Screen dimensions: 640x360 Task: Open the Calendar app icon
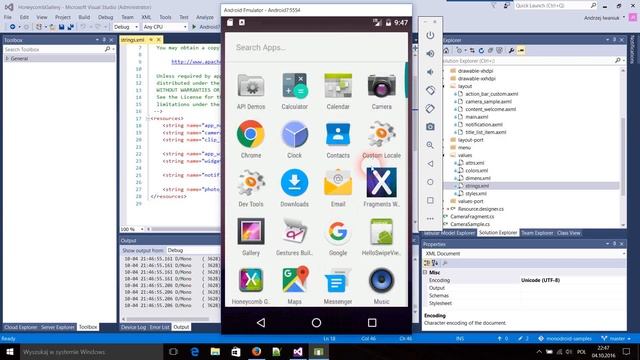[x=338, y=91]
